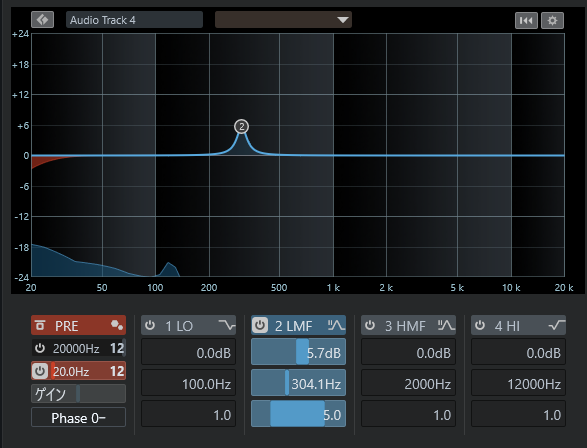Click the Audio Track 4 name field
Image resolution: width=587 pixels, height=448 pixels.
click(134, 20)
